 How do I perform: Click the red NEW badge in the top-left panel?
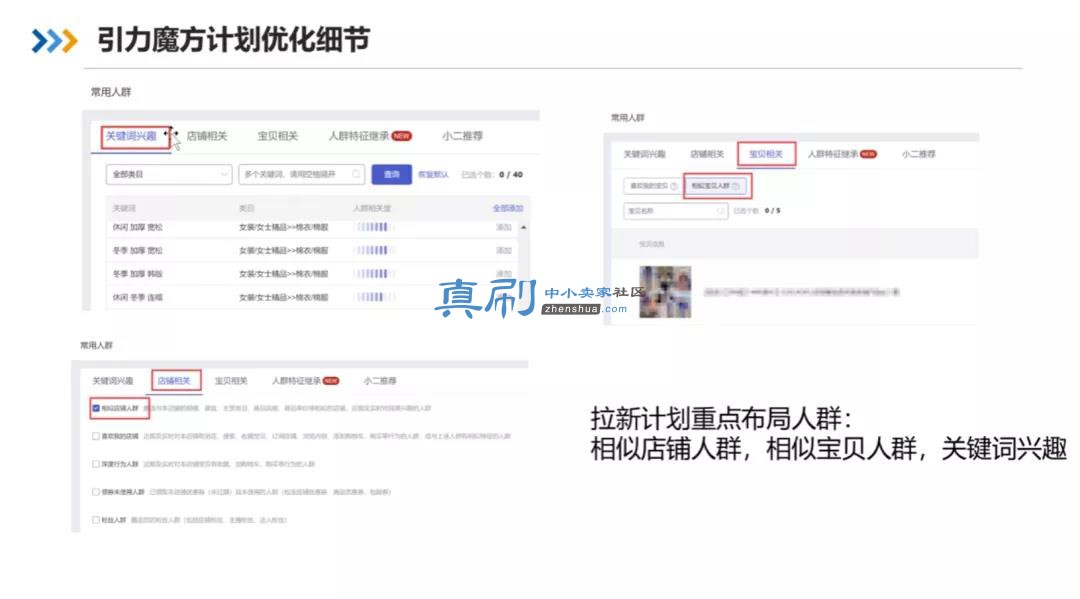pyautogui.click(x=402, y=136)
